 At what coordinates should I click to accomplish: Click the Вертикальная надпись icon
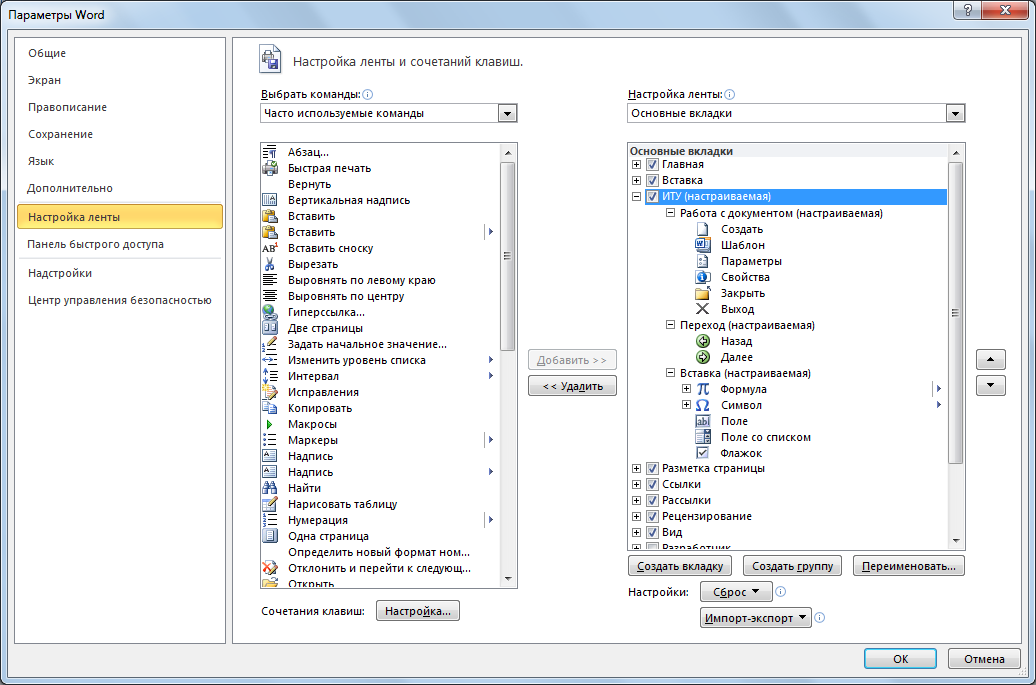[x=270, y=200]
